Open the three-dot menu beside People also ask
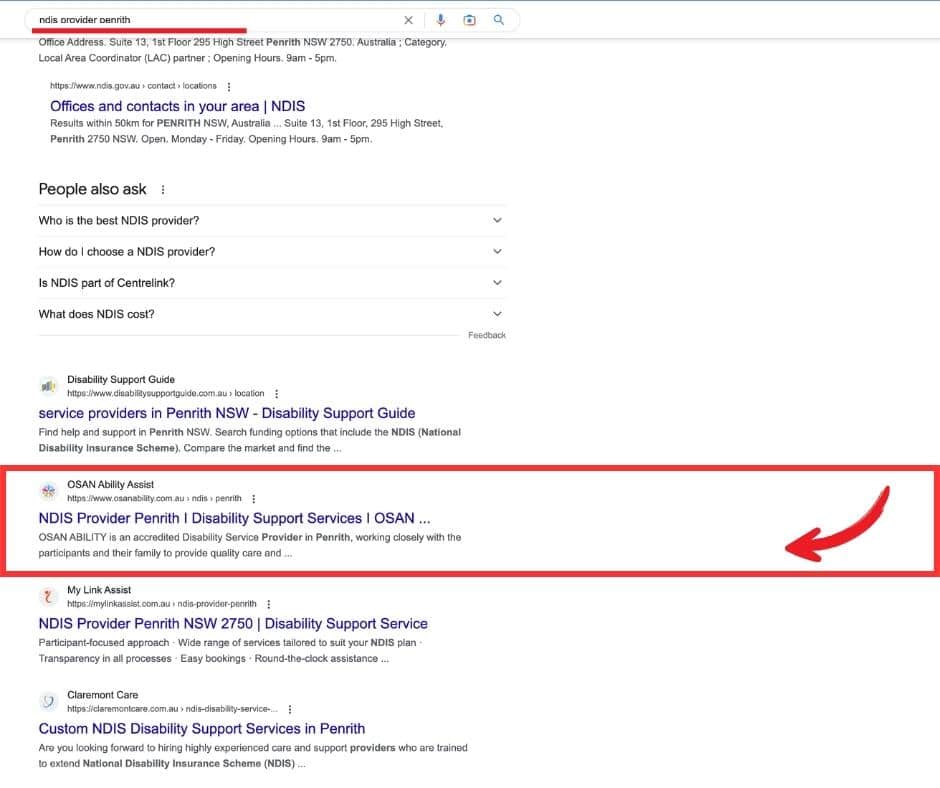This screenshot has width=940, height=788. click(163, 190)
